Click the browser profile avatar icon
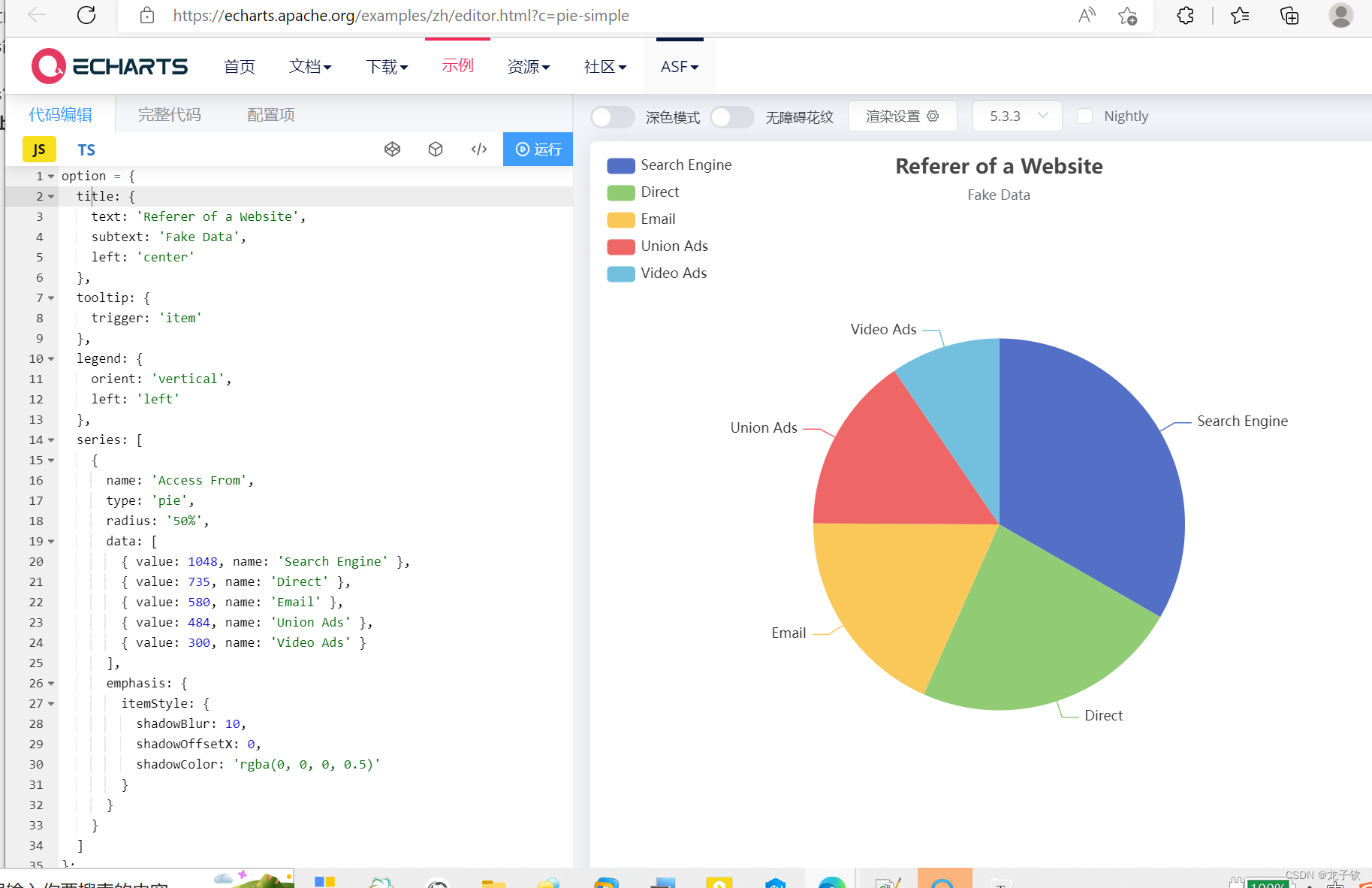This screenshot has width=1372, height=888. pyautogui.click(x=1340, y=15)
